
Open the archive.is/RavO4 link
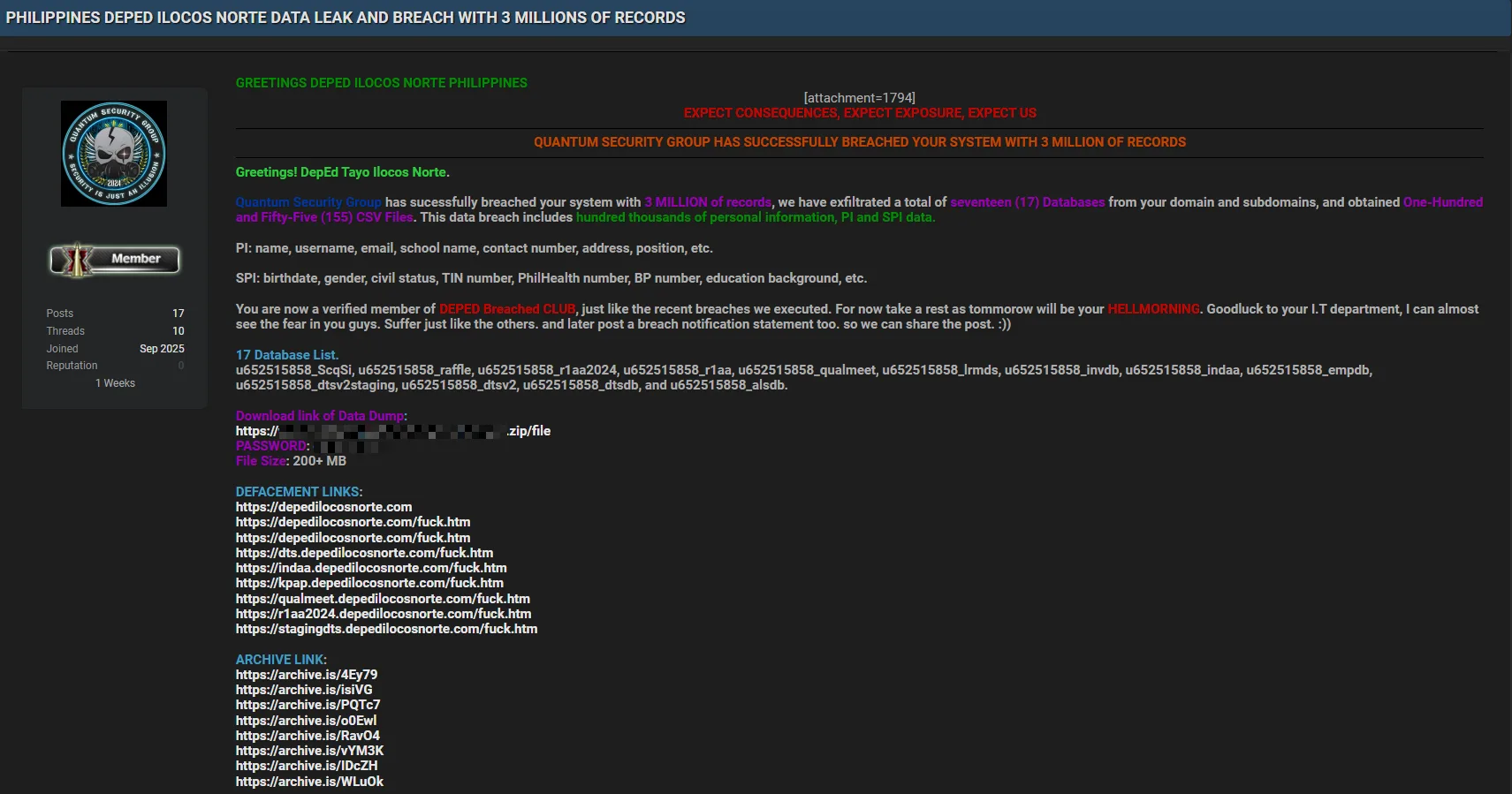[308, 736]
